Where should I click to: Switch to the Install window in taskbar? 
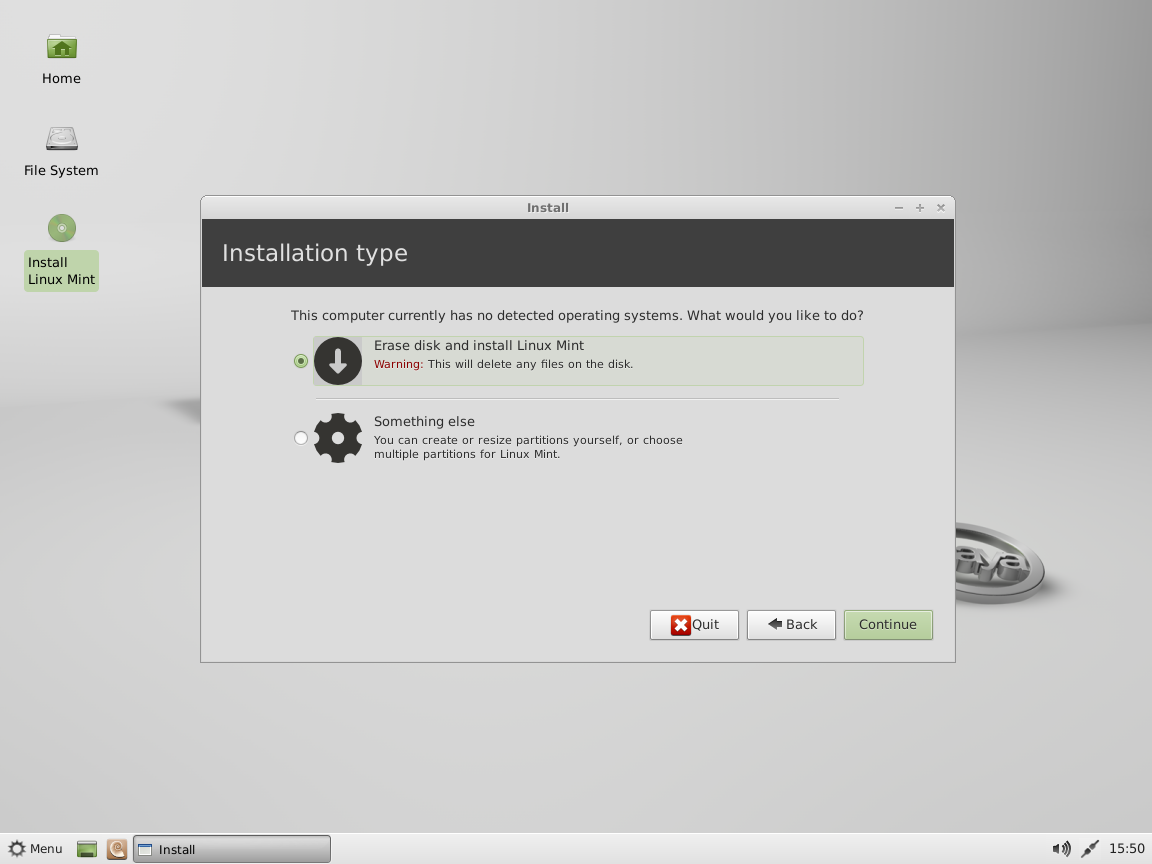[x=231, y=849]
